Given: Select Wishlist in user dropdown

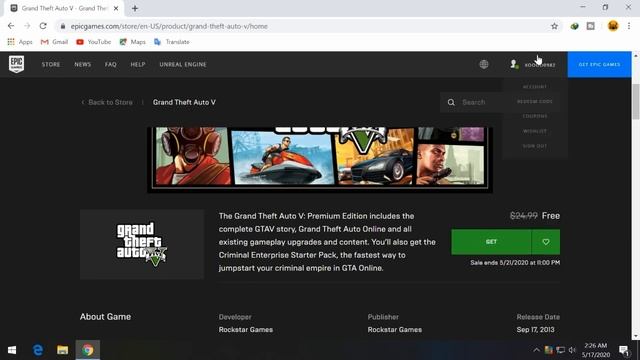Looking at the screenshot, I should coord(535,131).
